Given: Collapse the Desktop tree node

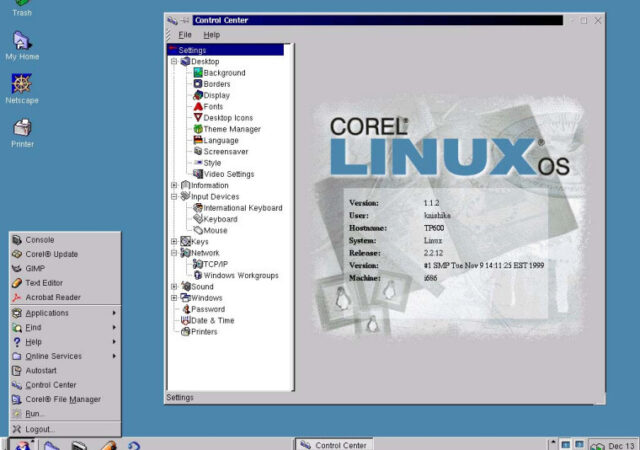Looking at the screenshot, I should [174, 61].
